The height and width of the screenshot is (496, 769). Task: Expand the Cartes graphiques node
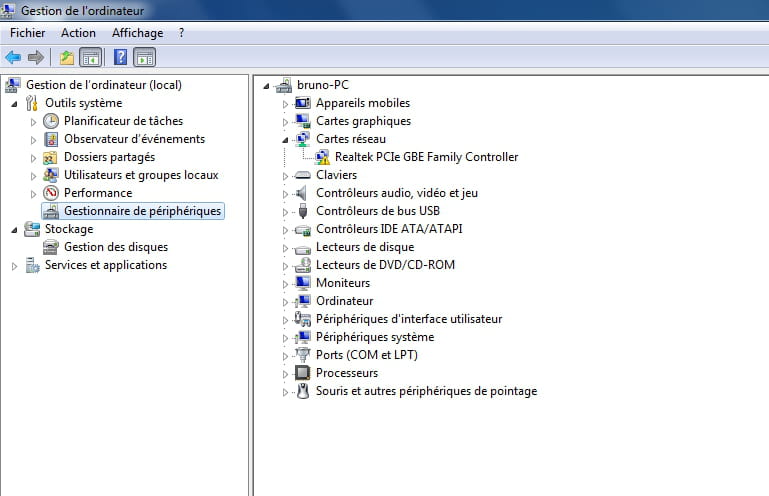coord(285,121)
